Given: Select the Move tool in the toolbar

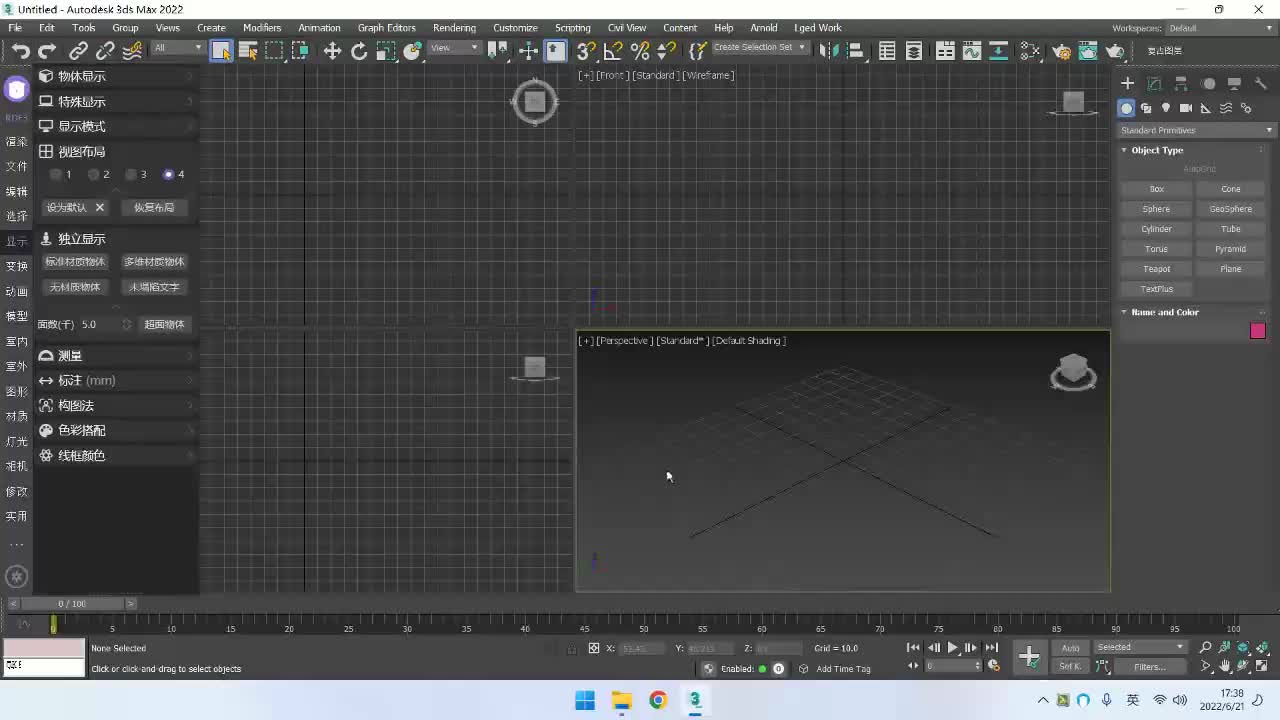Looking at the screenshot, I should 332,51.
